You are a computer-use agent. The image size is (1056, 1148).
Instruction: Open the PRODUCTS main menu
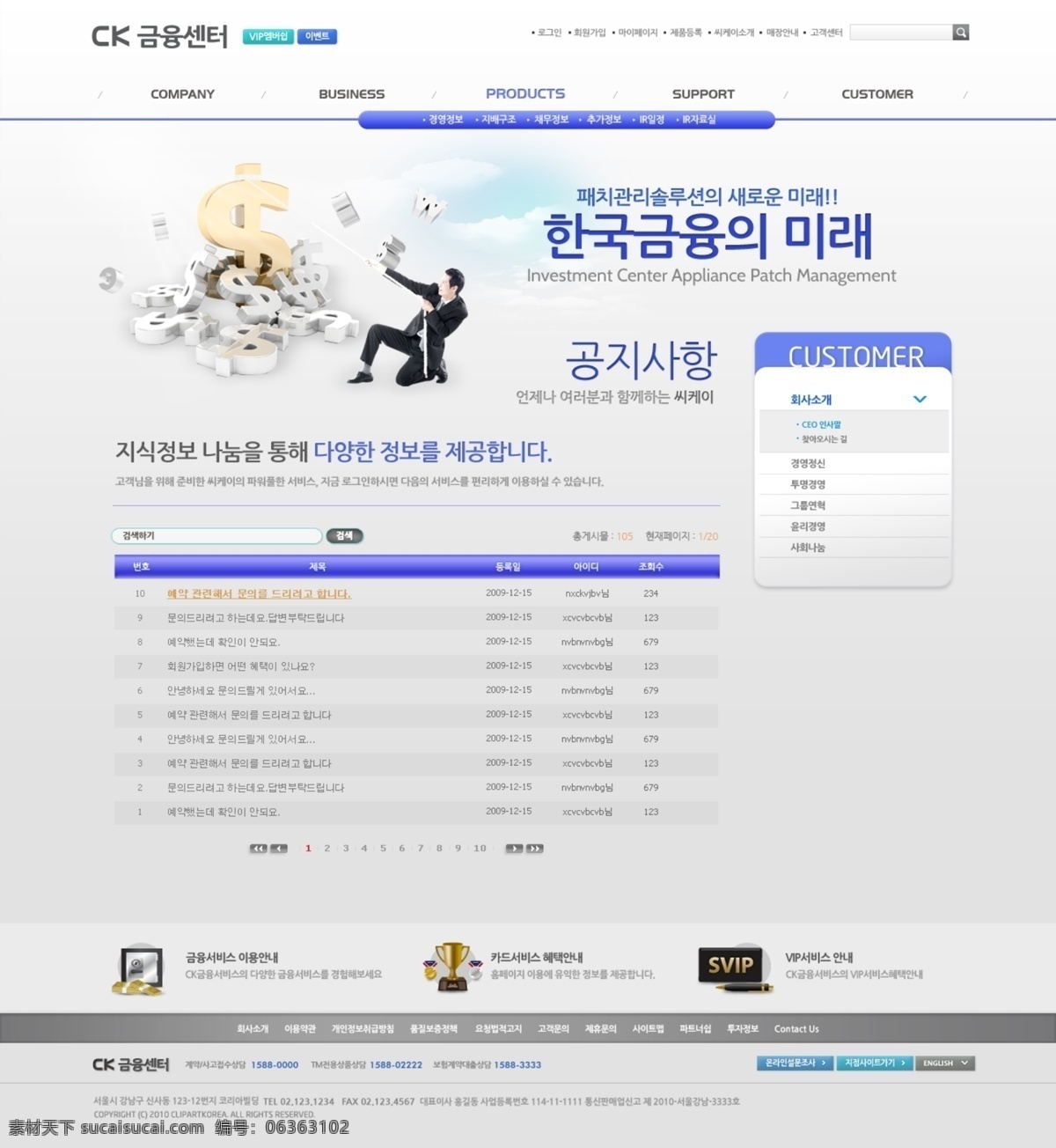(x=525, y=93)
